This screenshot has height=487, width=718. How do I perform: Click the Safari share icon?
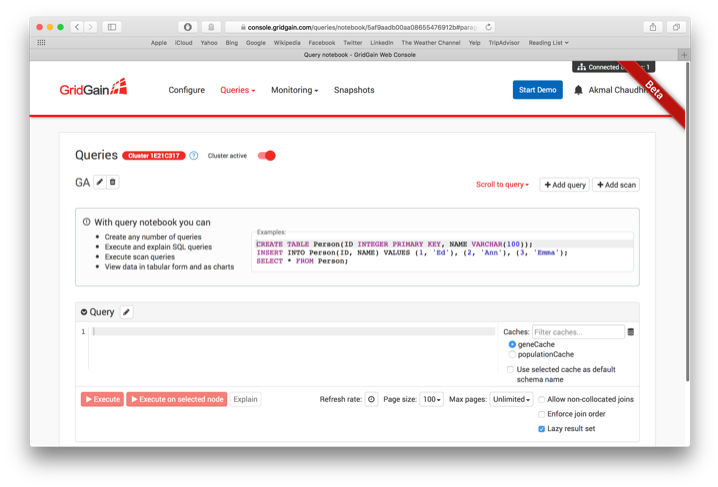coord(653,27)
